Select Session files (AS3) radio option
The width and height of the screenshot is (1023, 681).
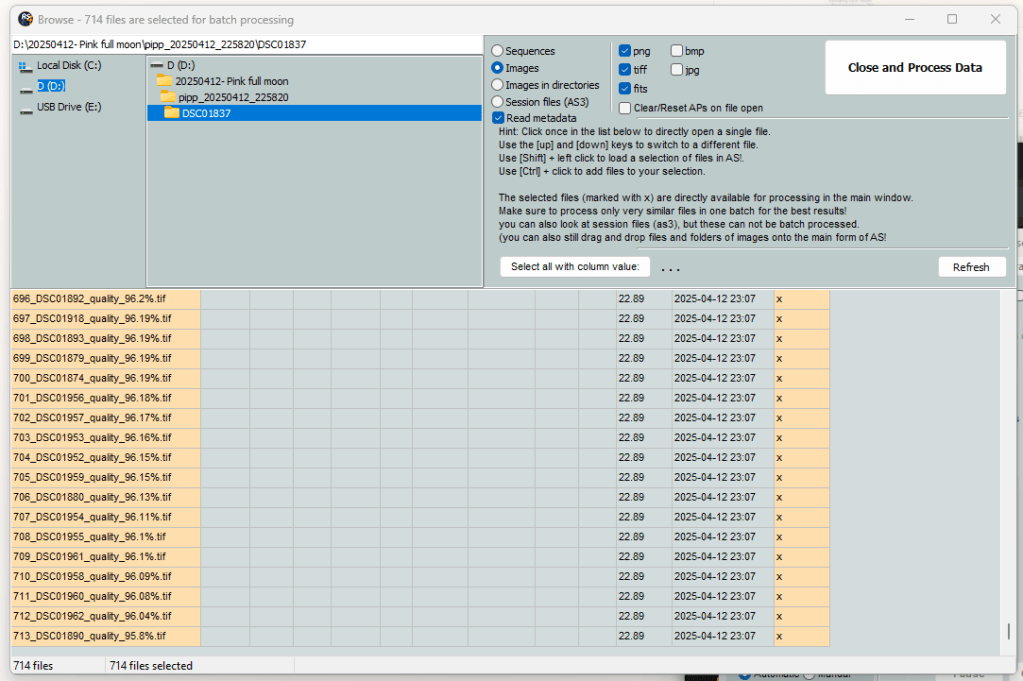coord(497,102)
